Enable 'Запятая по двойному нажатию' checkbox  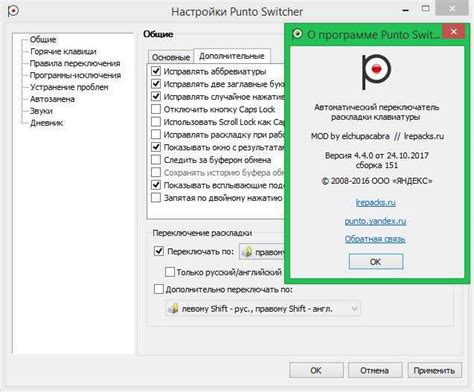click(x=156, y=198)
